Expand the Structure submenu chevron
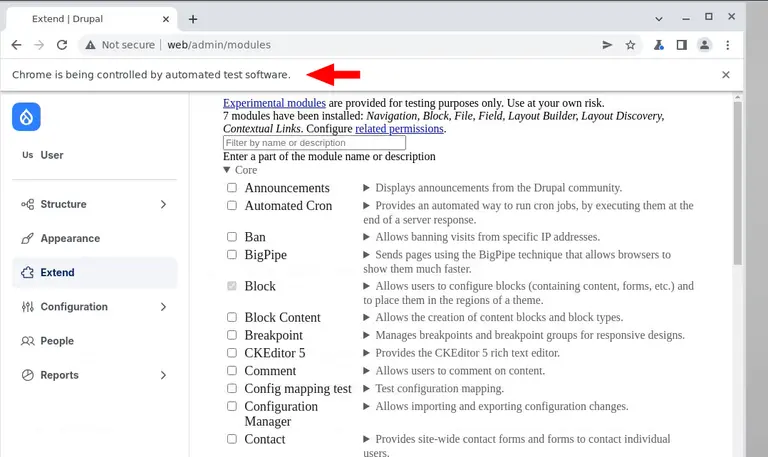This screenshot has height=457, width=768. (164, 204)
